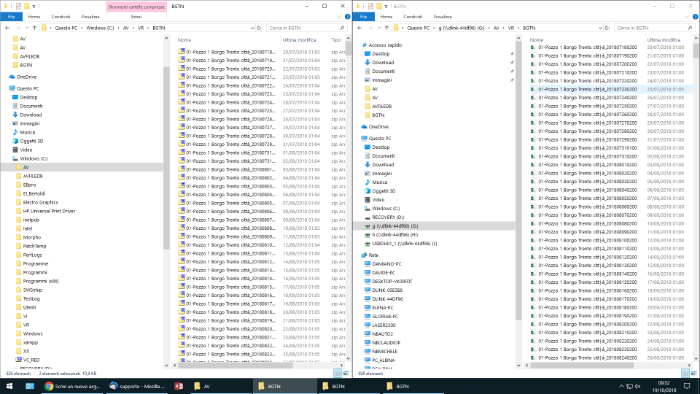Go back in the left Explorer window

tap(7, 28)
